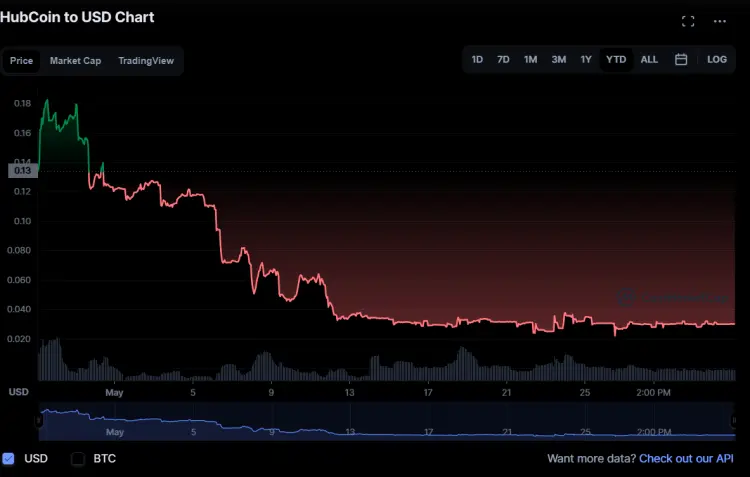750x477 pixels.
Task: Click the 2:00 PM label on the date axis
Action: [653, 392]
